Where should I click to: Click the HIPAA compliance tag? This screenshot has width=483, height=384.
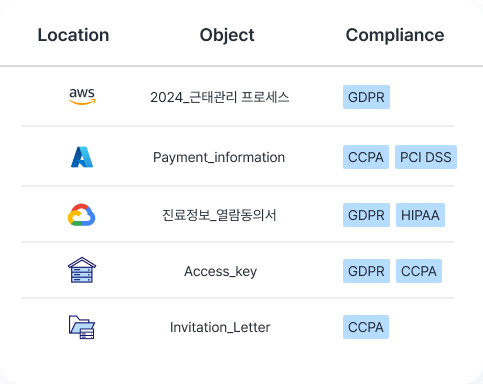[420, 215]
